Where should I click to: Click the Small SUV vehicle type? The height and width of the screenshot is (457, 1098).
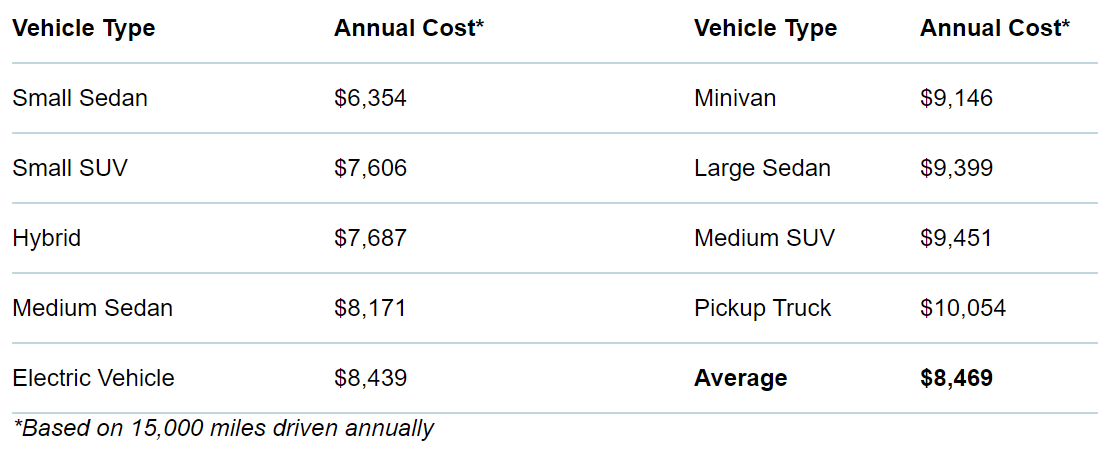point(70,168)
